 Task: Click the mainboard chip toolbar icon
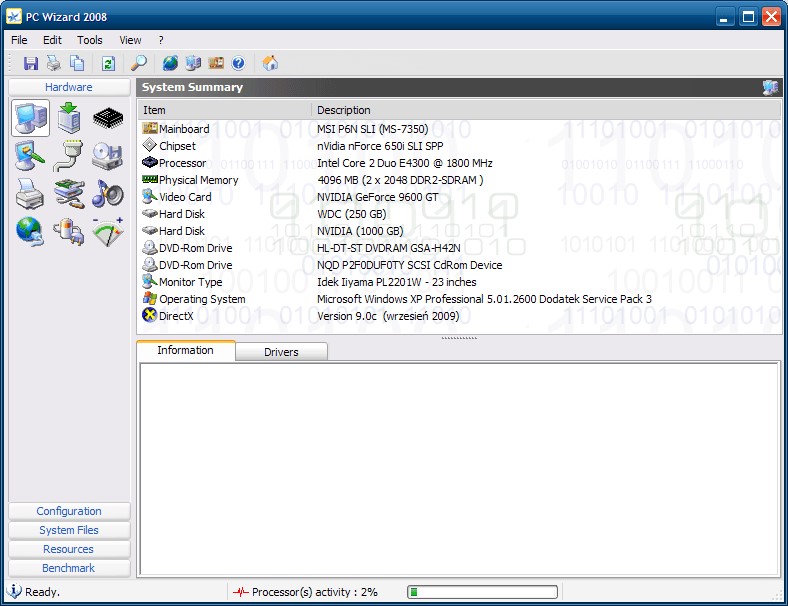click(x=216, y=63)
